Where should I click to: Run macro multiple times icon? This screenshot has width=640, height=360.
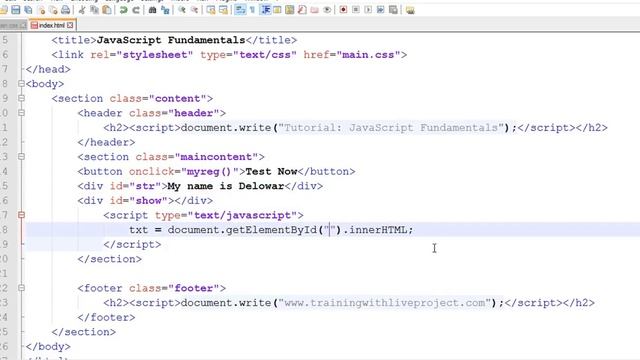380,10
